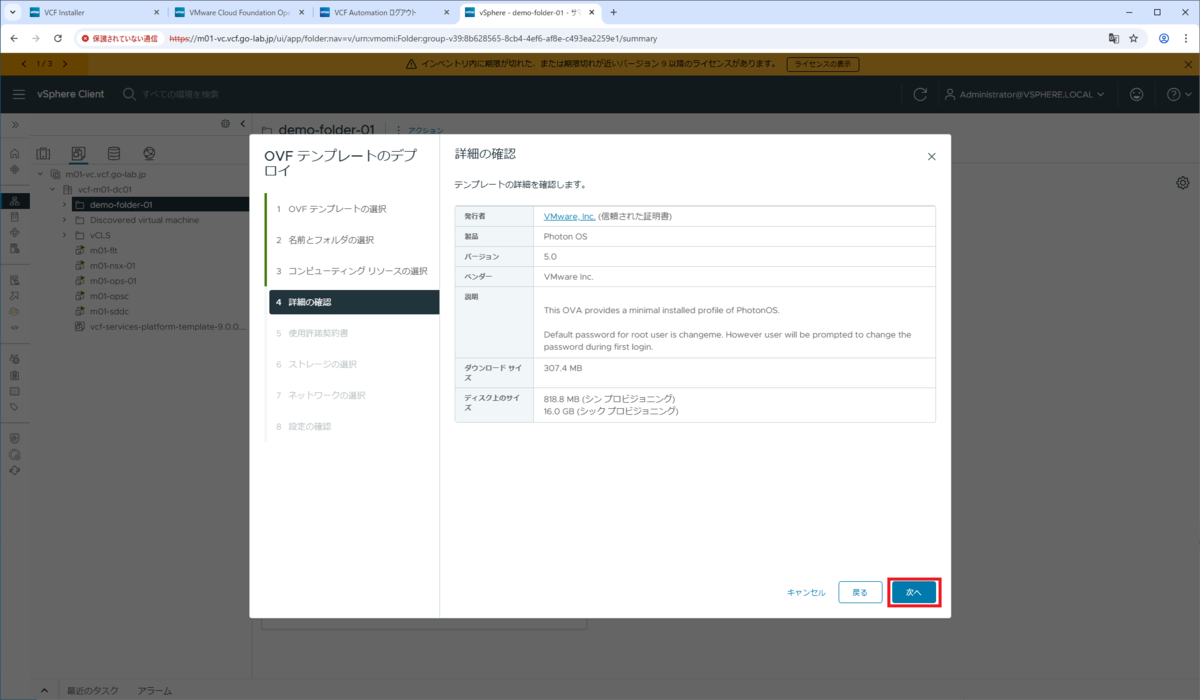Dismiss the license warning banner

[x=1186, y=64]
